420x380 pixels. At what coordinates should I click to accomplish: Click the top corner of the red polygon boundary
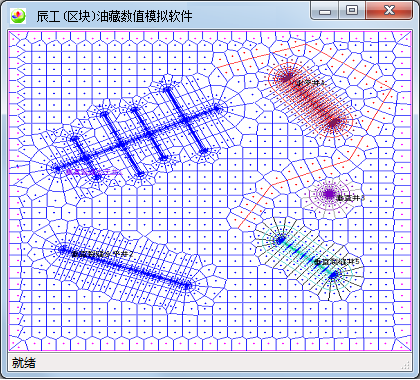click(x=305, y=44)
